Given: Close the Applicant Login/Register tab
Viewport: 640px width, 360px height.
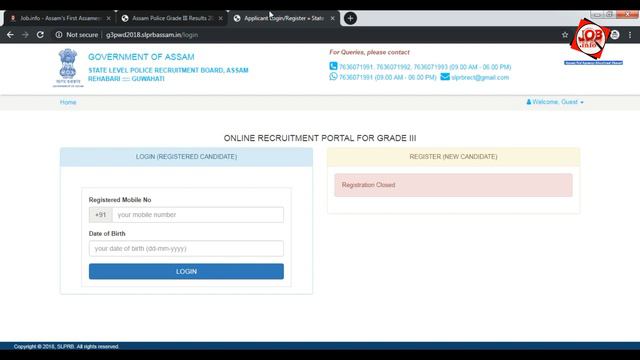Looking at the screenshot, I should click(333, 18).
